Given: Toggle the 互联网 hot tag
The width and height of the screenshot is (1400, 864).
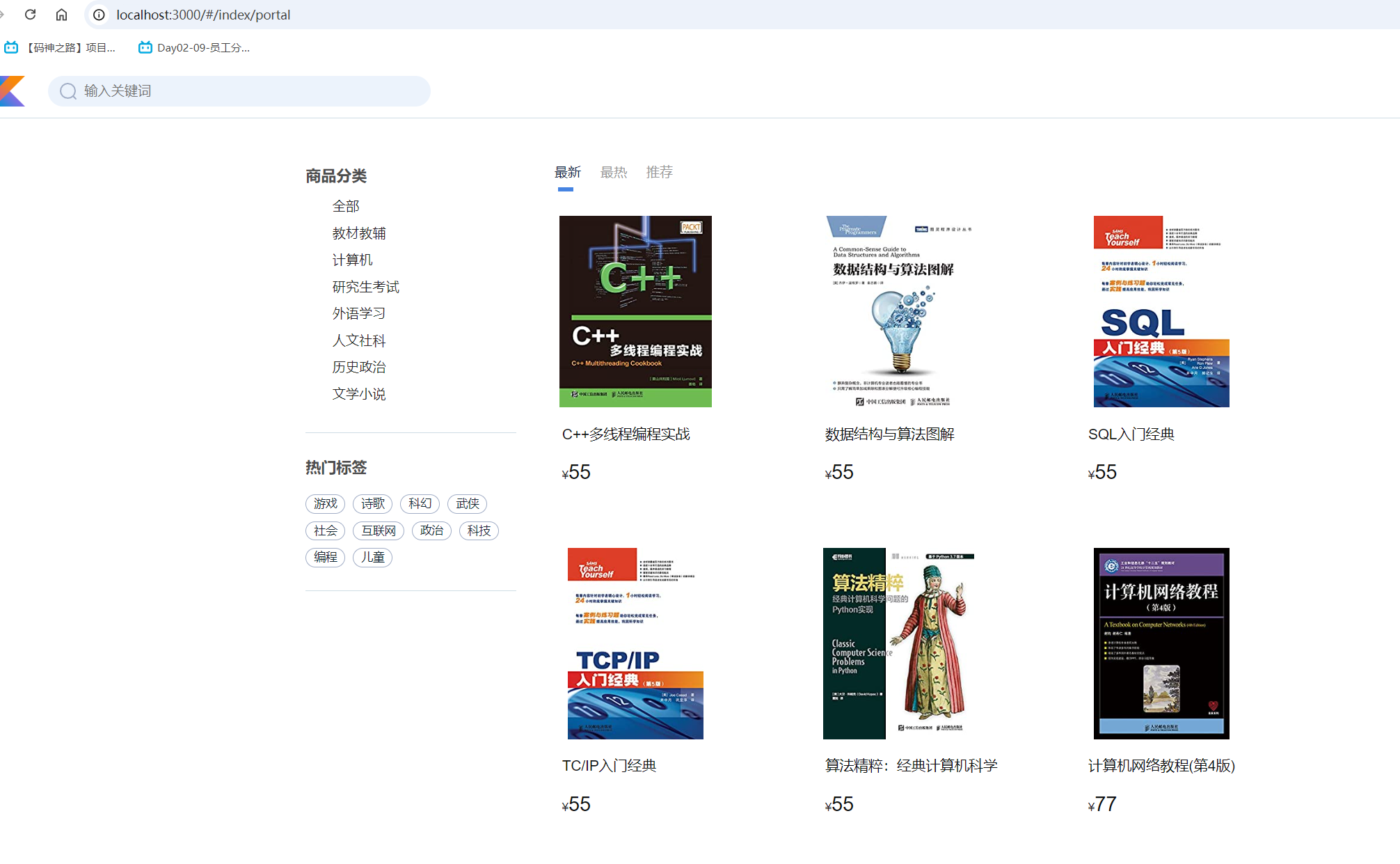Looking at the screenshot, I should click(x=379, y=530).
